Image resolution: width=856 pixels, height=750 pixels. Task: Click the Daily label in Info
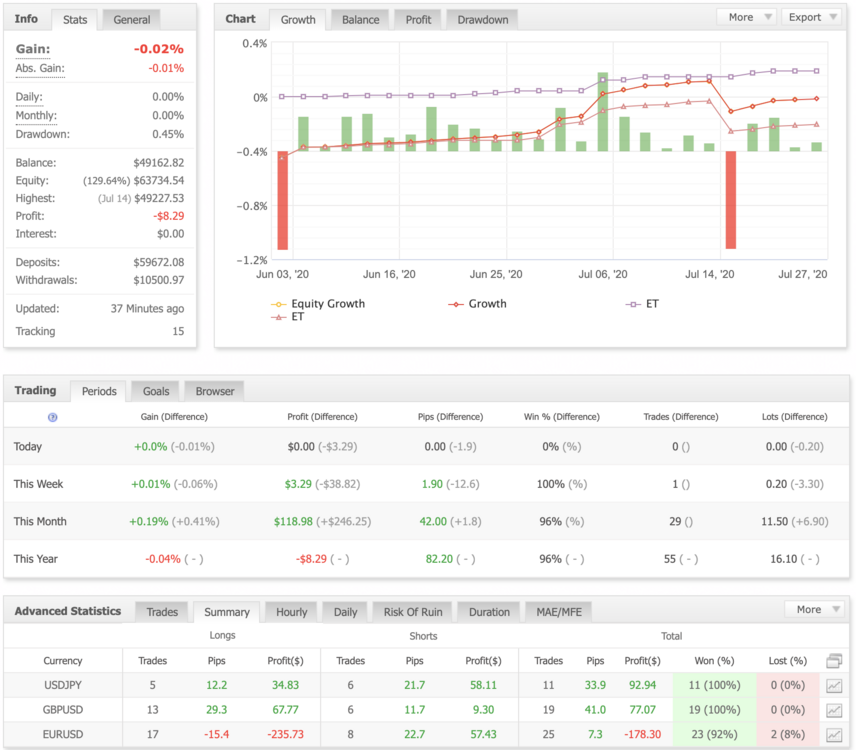29,97
